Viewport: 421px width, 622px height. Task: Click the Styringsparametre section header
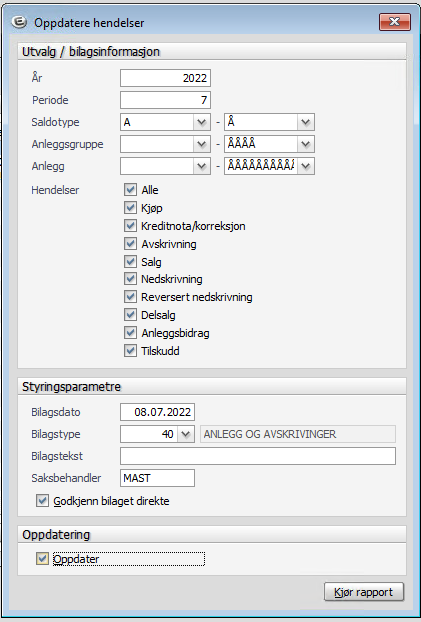pos(212,386)
